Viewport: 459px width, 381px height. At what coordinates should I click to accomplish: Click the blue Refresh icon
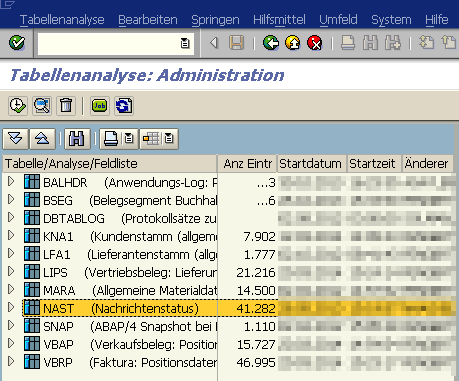click(124, 106)
